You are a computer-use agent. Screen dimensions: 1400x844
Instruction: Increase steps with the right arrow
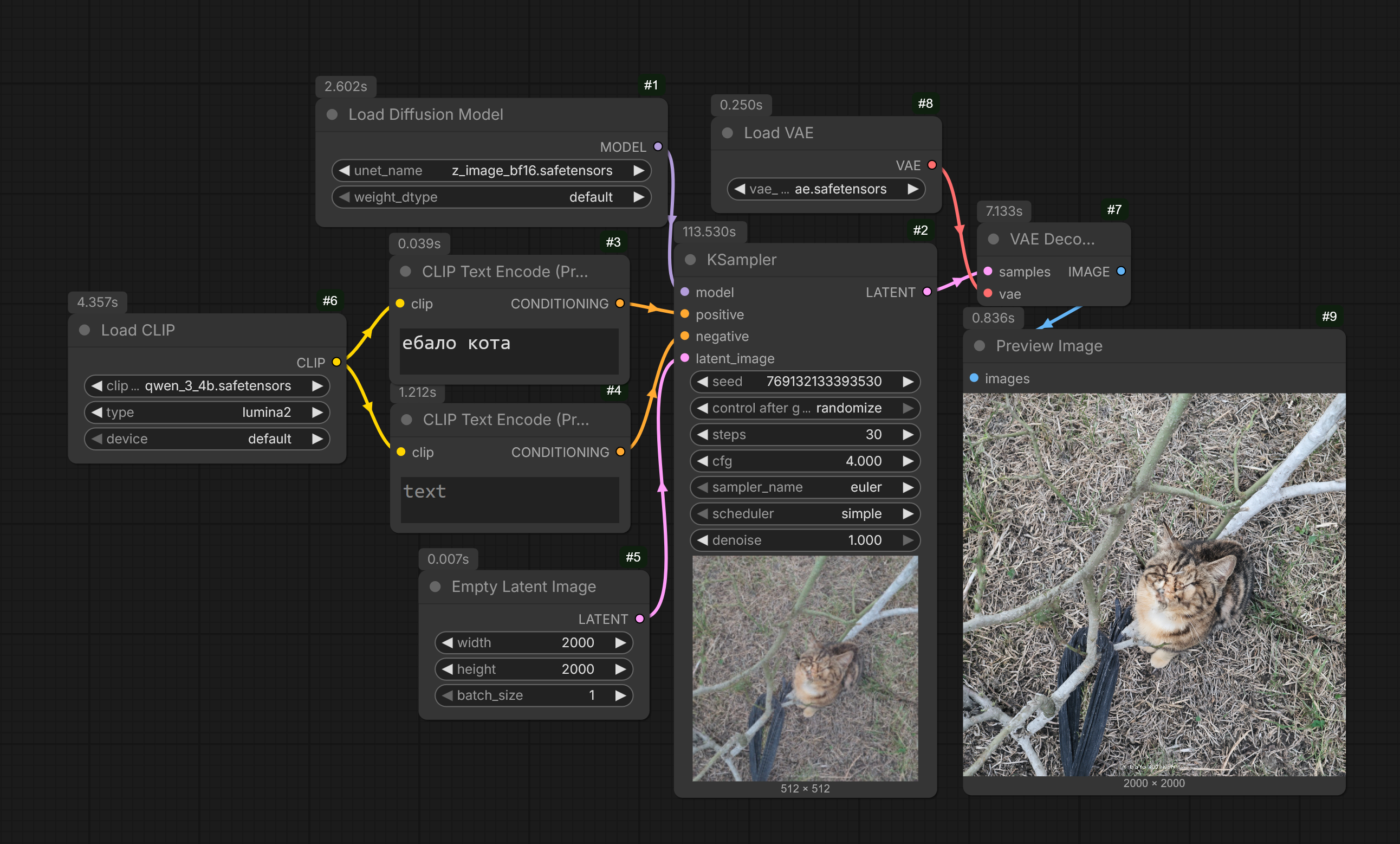click(x=908, y=435)
